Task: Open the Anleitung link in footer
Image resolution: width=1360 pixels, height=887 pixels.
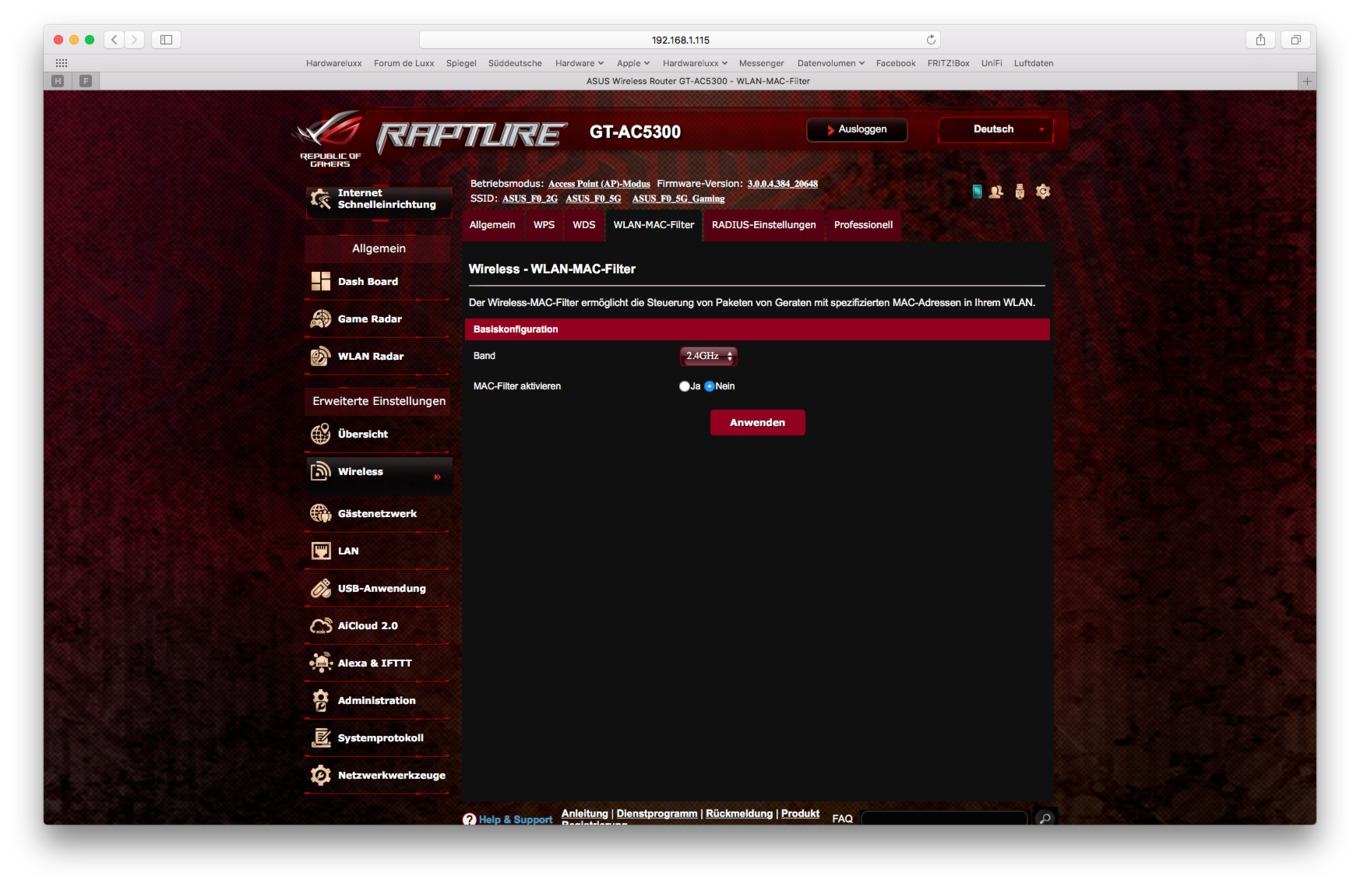Action: pos(585,813)
